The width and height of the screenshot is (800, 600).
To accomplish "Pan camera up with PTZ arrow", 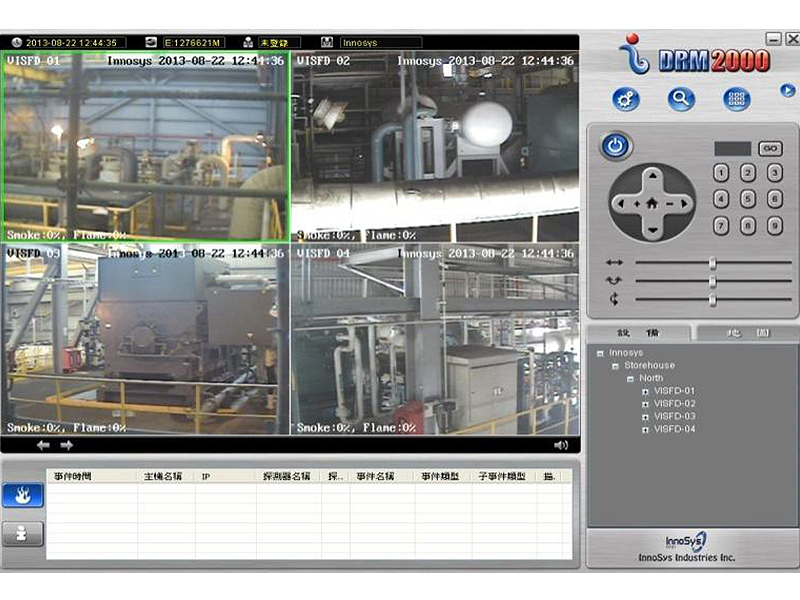I will tap(653, 176).
